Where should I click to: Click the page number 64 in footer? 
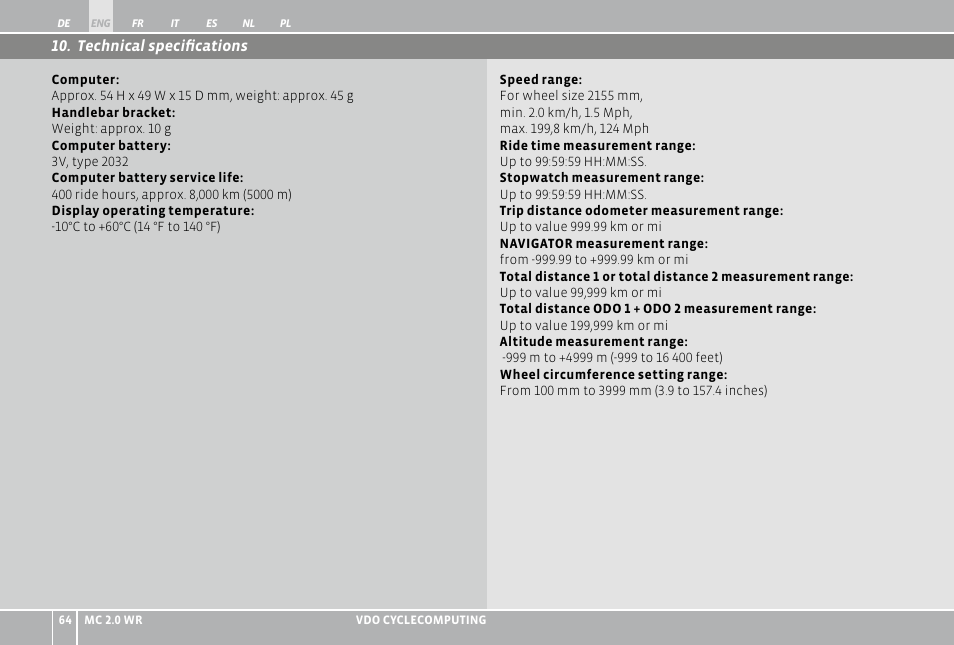pyautogui.click(x=65, y=620)
